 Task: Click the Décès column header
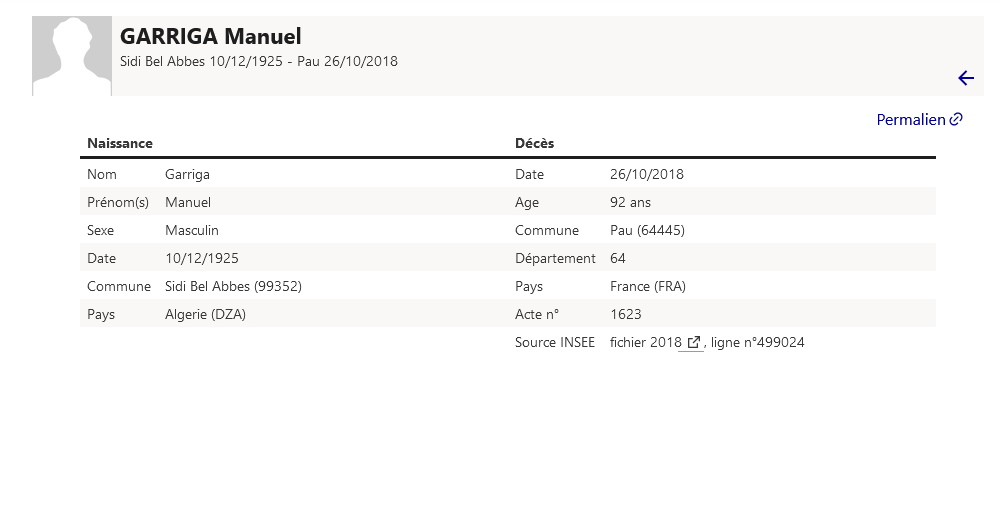[x=534, y=143]
